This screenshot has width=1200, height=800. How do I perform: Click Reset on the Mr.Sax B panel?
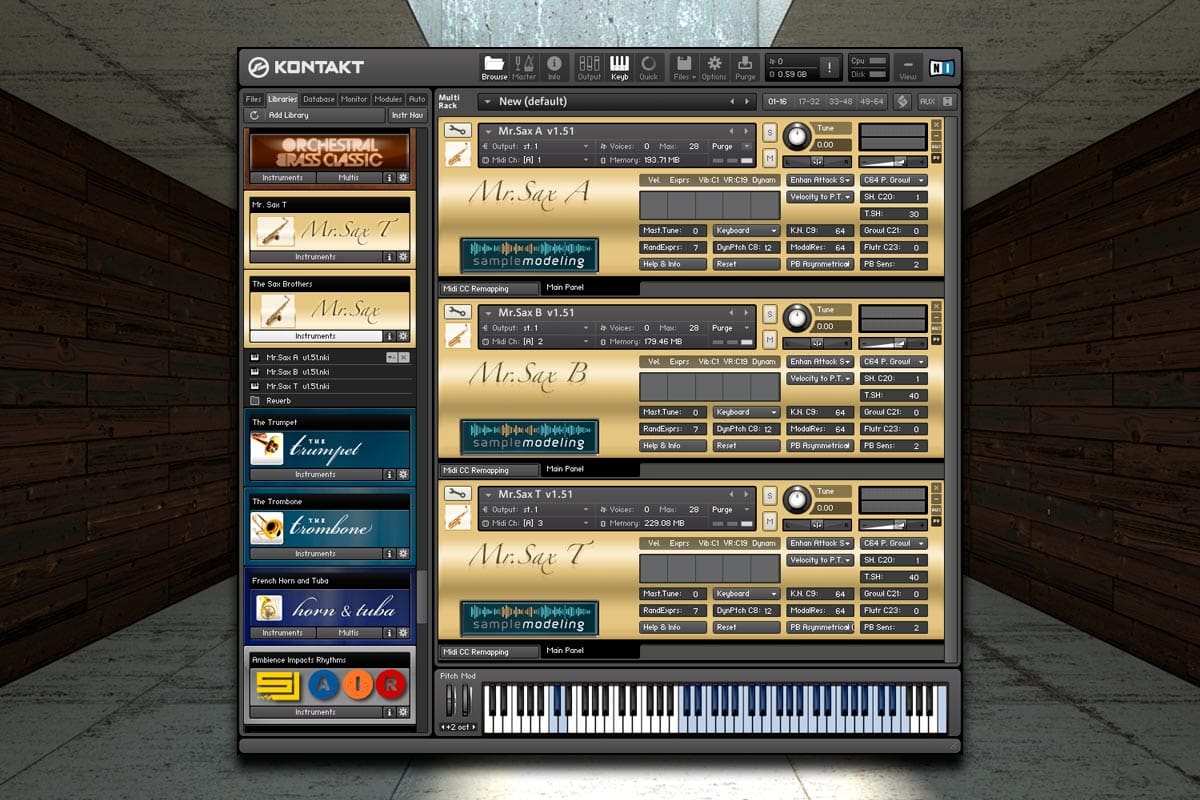coord(747,445)
